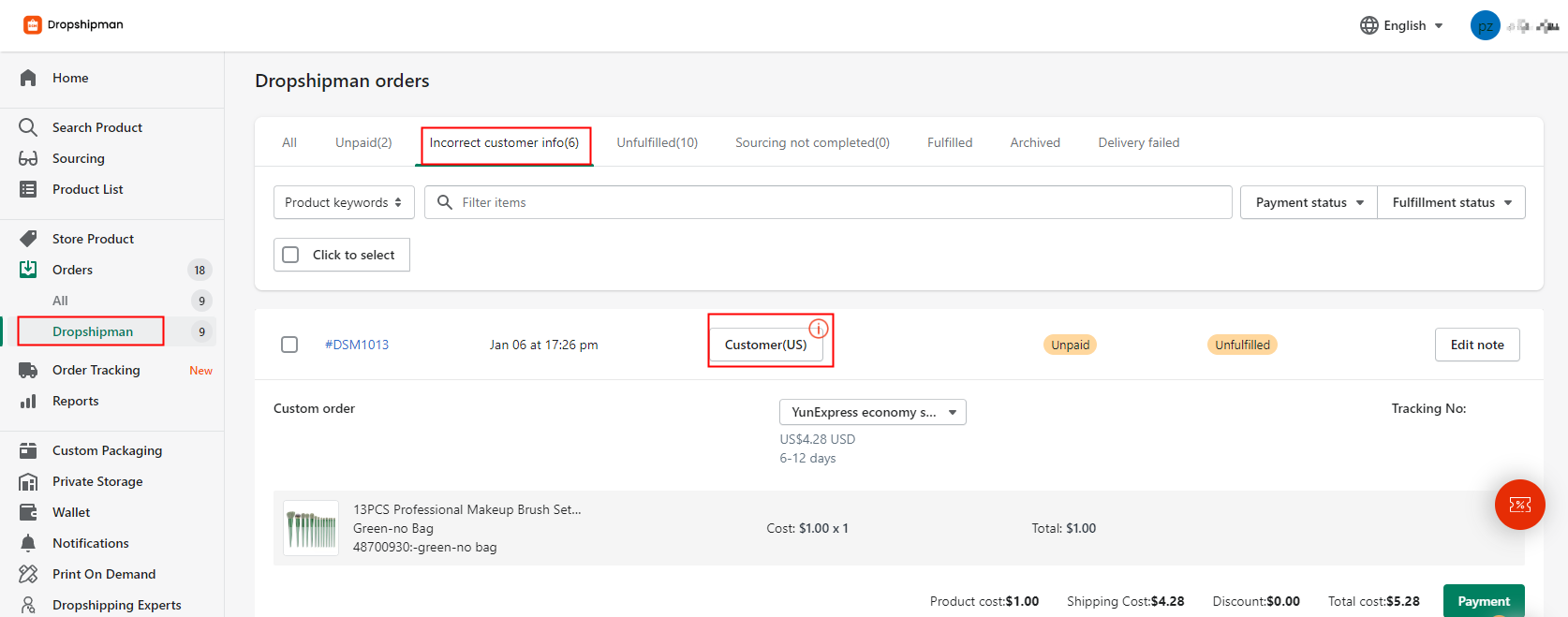The image size is (1568, 617).
Task: Open the Product keywords dropdown
Action: (x=344, y=202)
